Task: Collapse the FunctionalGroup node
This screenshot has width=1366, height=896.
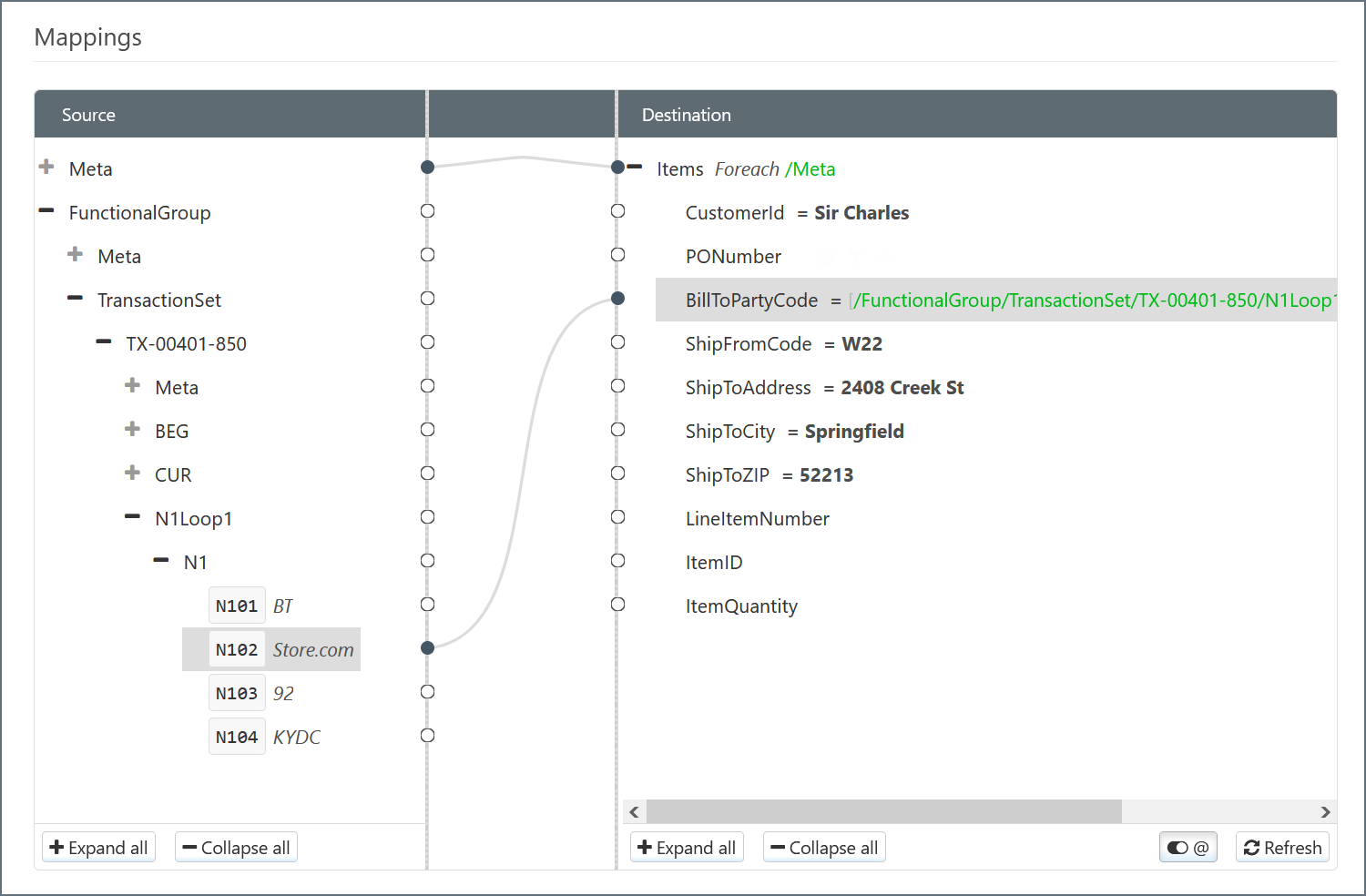Action: click(46, 211)
